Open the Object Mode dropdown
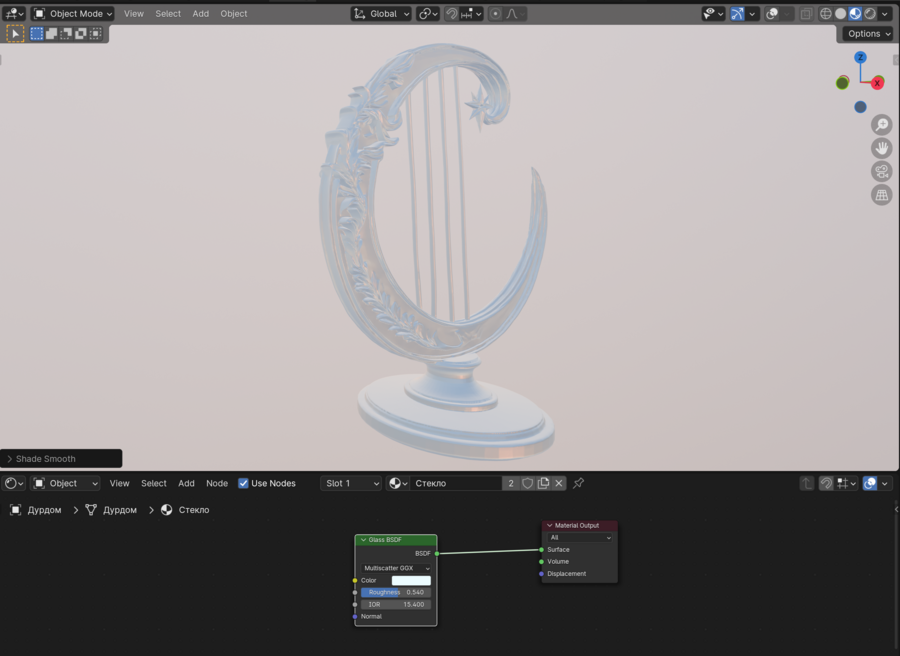900x656 pixels. 73,14
